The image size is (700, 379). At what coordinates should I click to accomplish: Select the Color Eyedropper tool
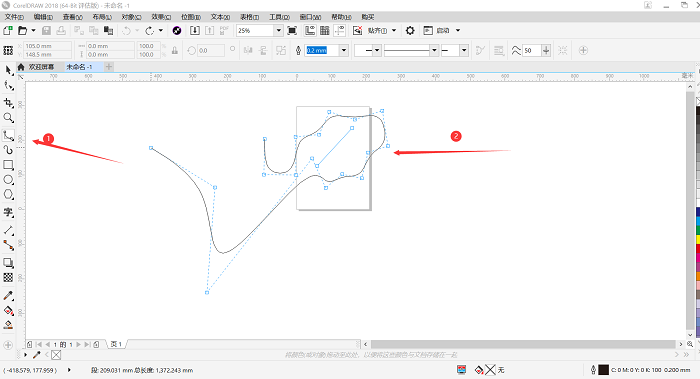(x=8, y=295)
